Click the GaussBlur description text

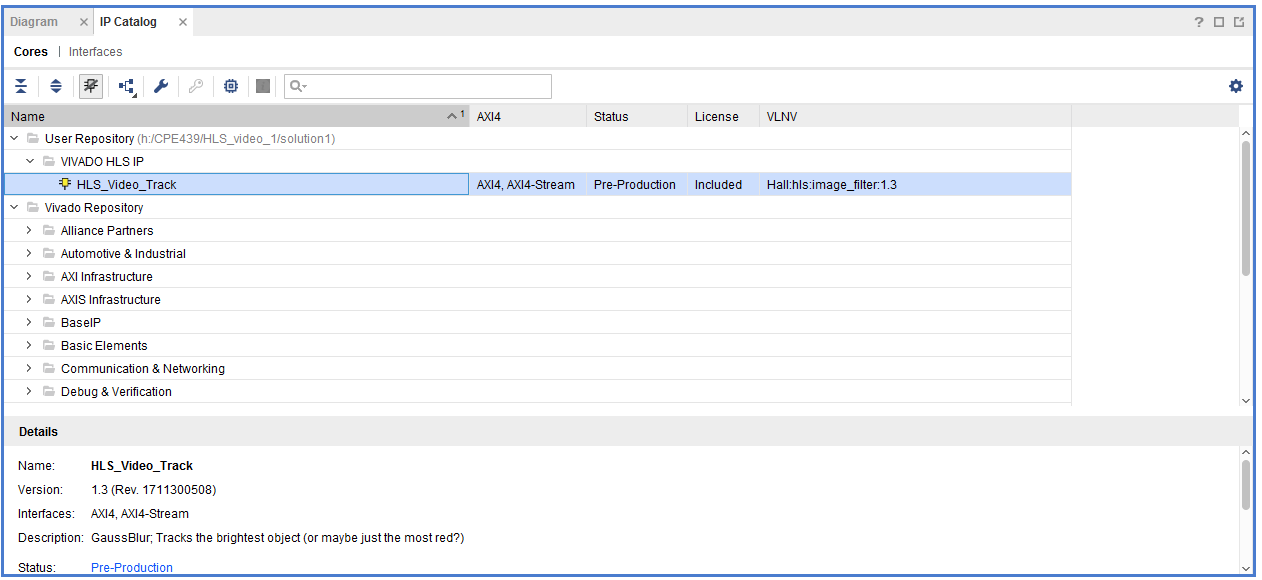(x=277, y=538)
